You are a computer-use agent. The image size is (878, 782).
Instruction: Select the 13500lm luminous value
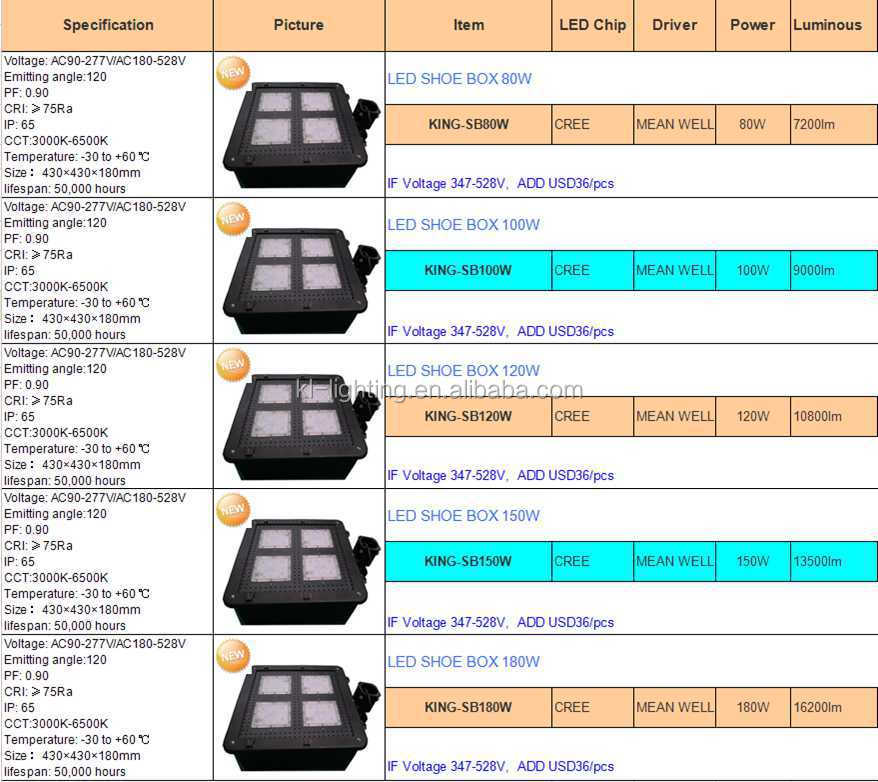(x=834, y=561)
